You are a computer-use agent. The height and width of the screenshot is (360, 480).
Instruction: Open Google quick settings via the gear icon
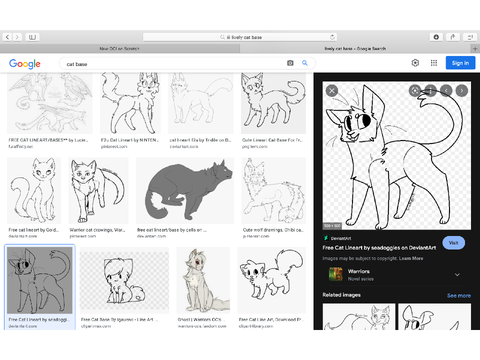point(415,63)
